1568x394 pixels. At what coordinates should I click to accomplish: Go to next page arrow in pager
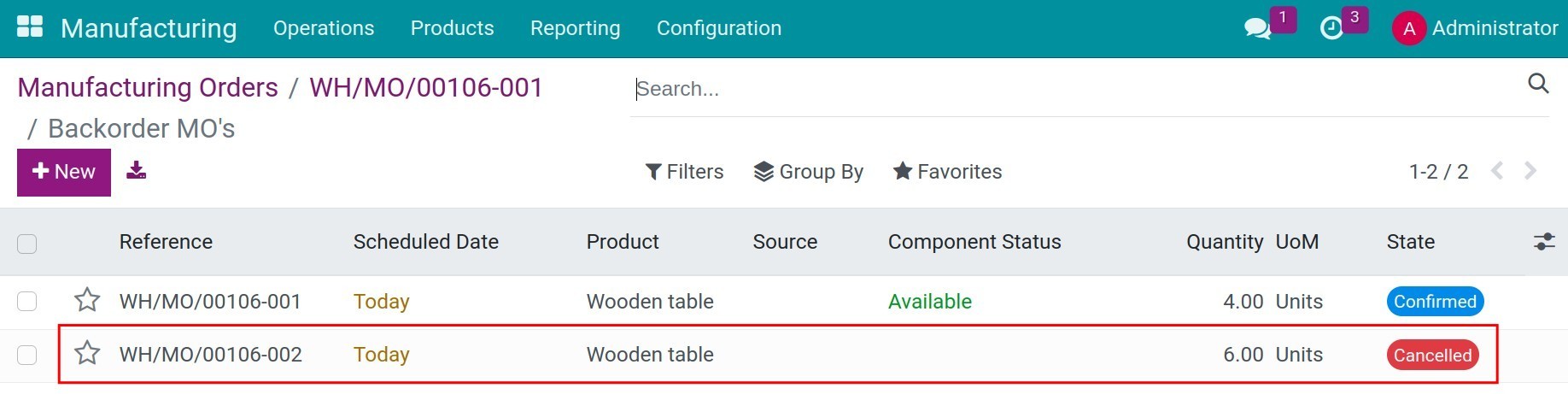click(x=1530, y=171)
